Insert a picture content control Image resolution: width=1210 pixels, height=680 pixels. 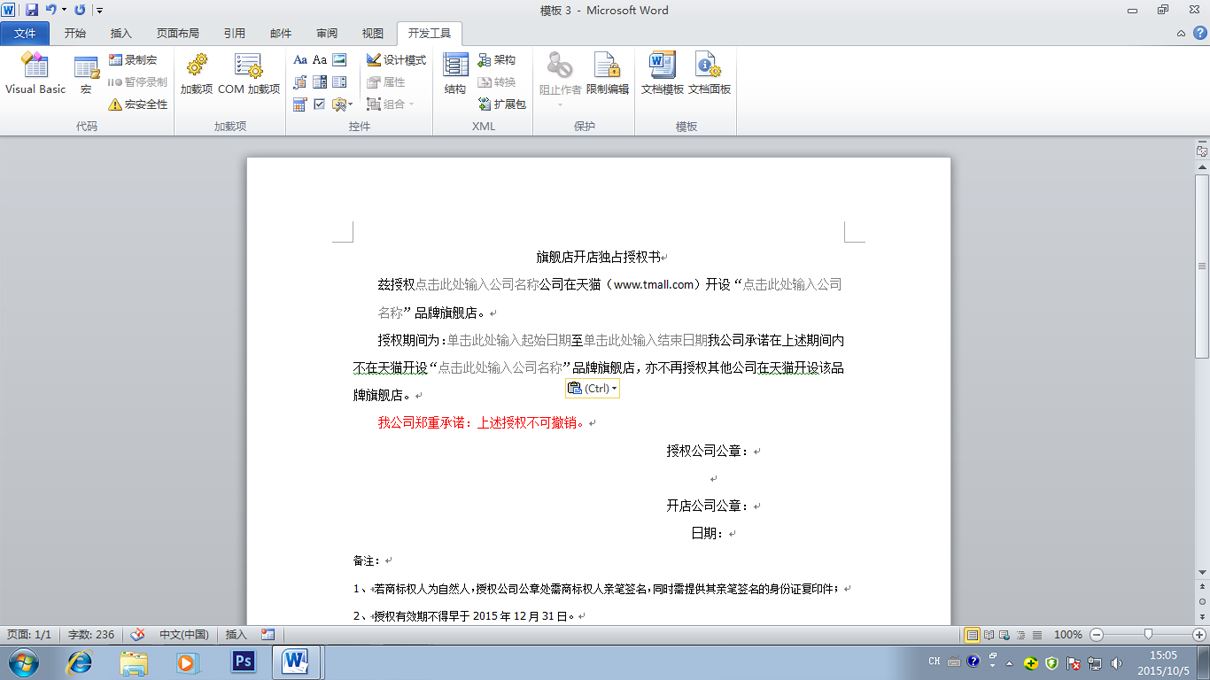pyautogui.click(x=339, y=60)
